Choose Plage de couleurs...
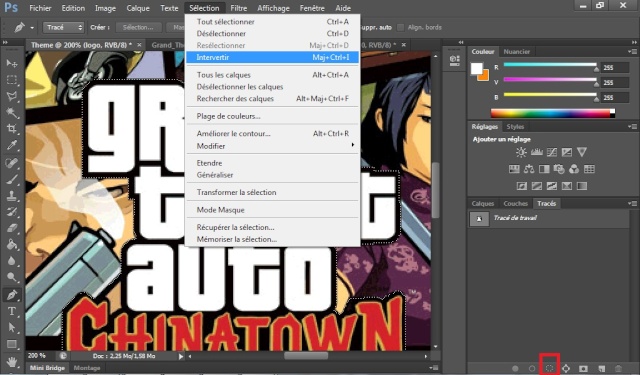640x375 pixels. 273,116
